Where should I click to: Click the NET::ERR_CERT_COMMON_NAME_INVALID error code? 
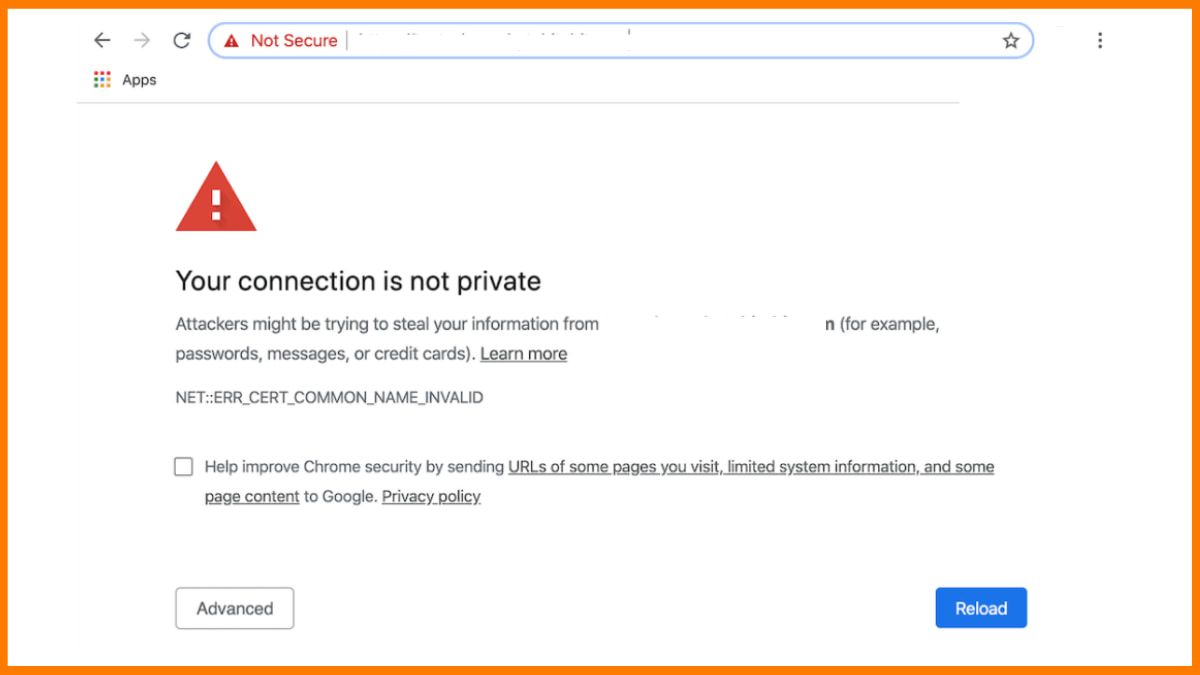pyautogui.click(x=329, y=398)
